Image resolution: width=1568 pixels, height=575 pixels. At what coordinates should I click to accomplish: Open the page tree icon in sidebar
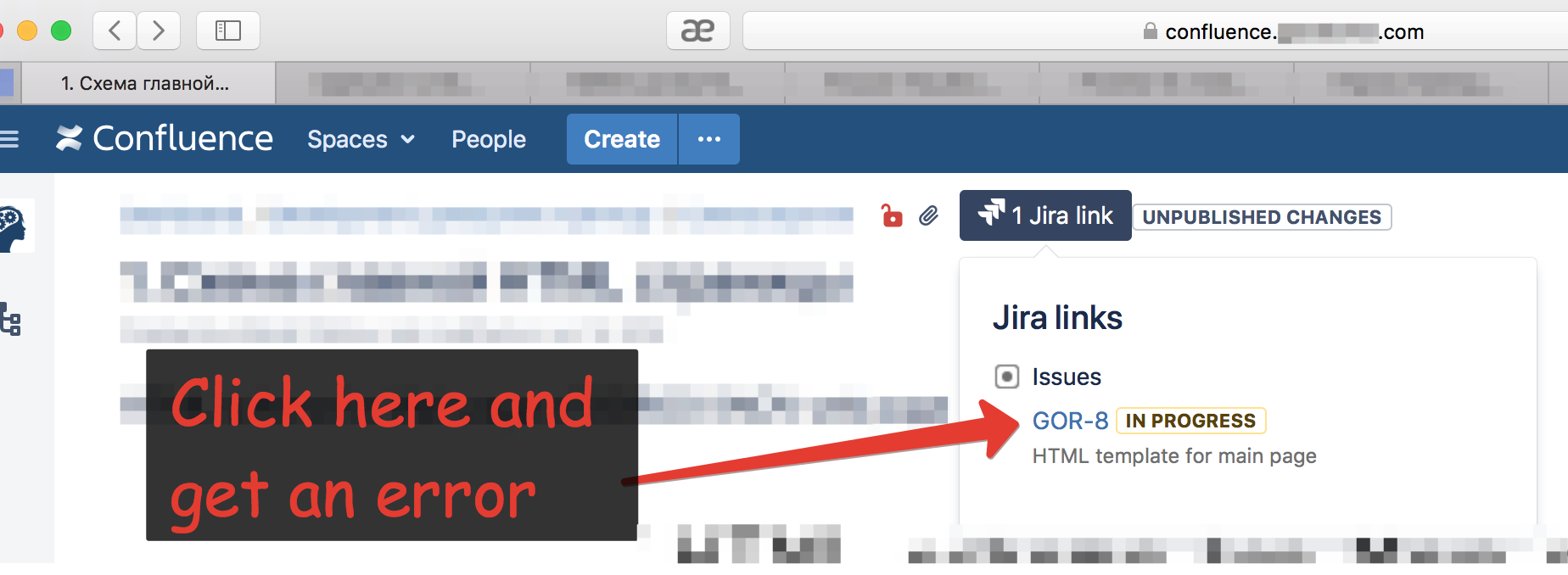10,319
